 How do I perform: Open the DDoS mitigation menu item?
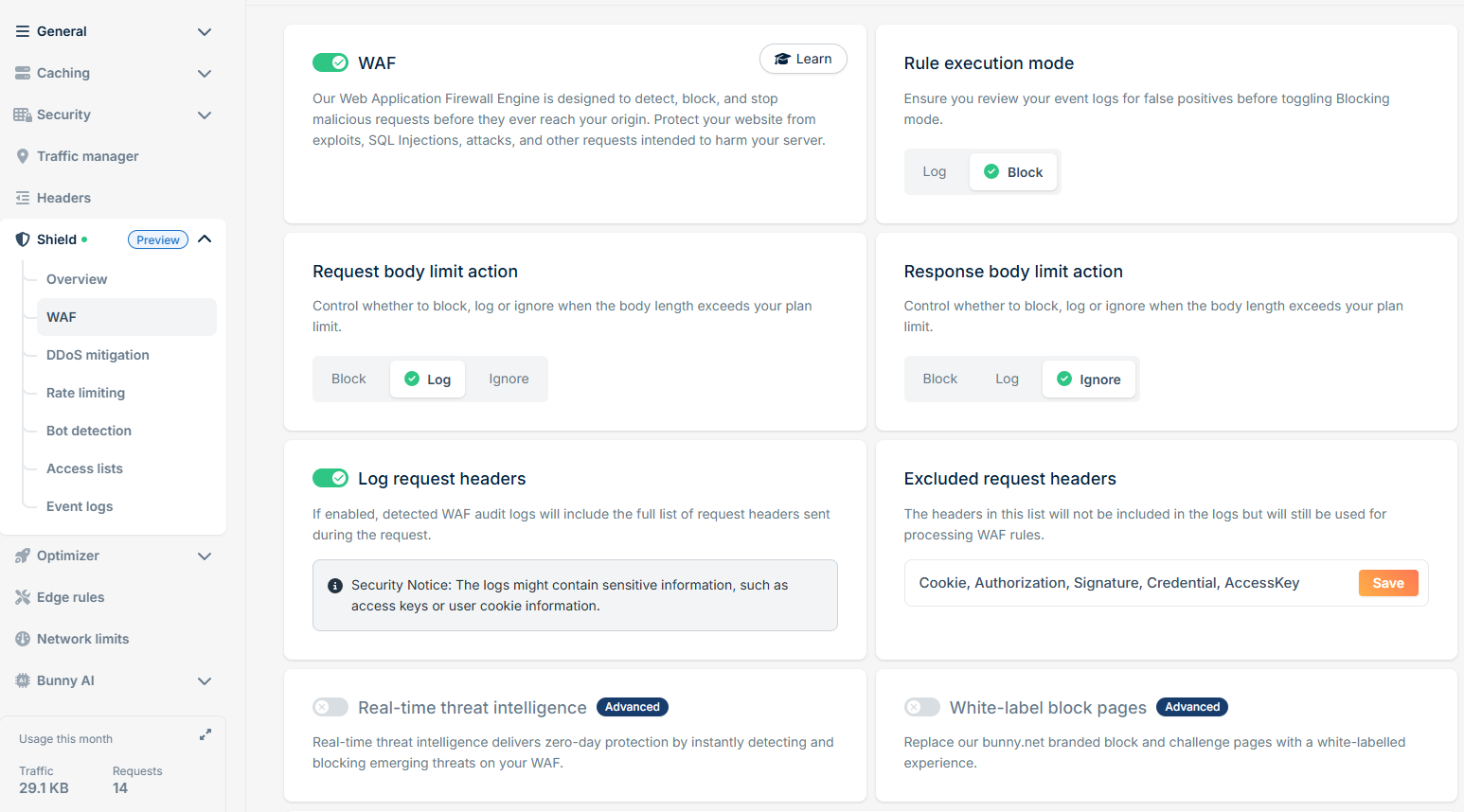click(98, 355)
